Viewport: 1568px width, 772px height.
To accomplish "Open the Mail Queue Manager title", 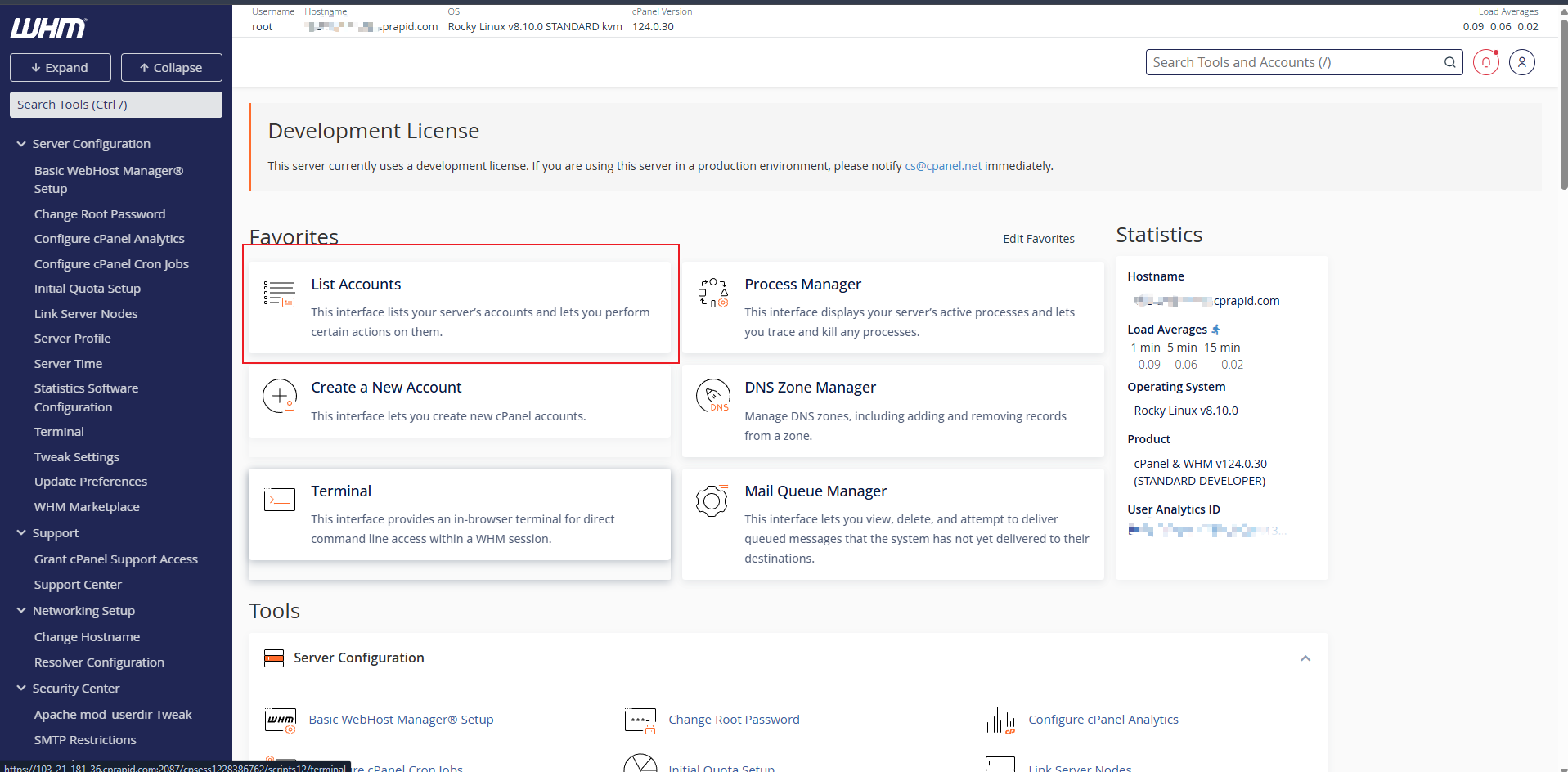I will [815, 491].
